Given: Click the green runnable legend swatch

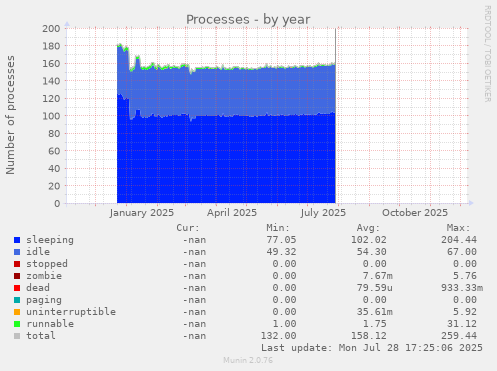Looking at the screenshot, I should click(x=17, y=324).
